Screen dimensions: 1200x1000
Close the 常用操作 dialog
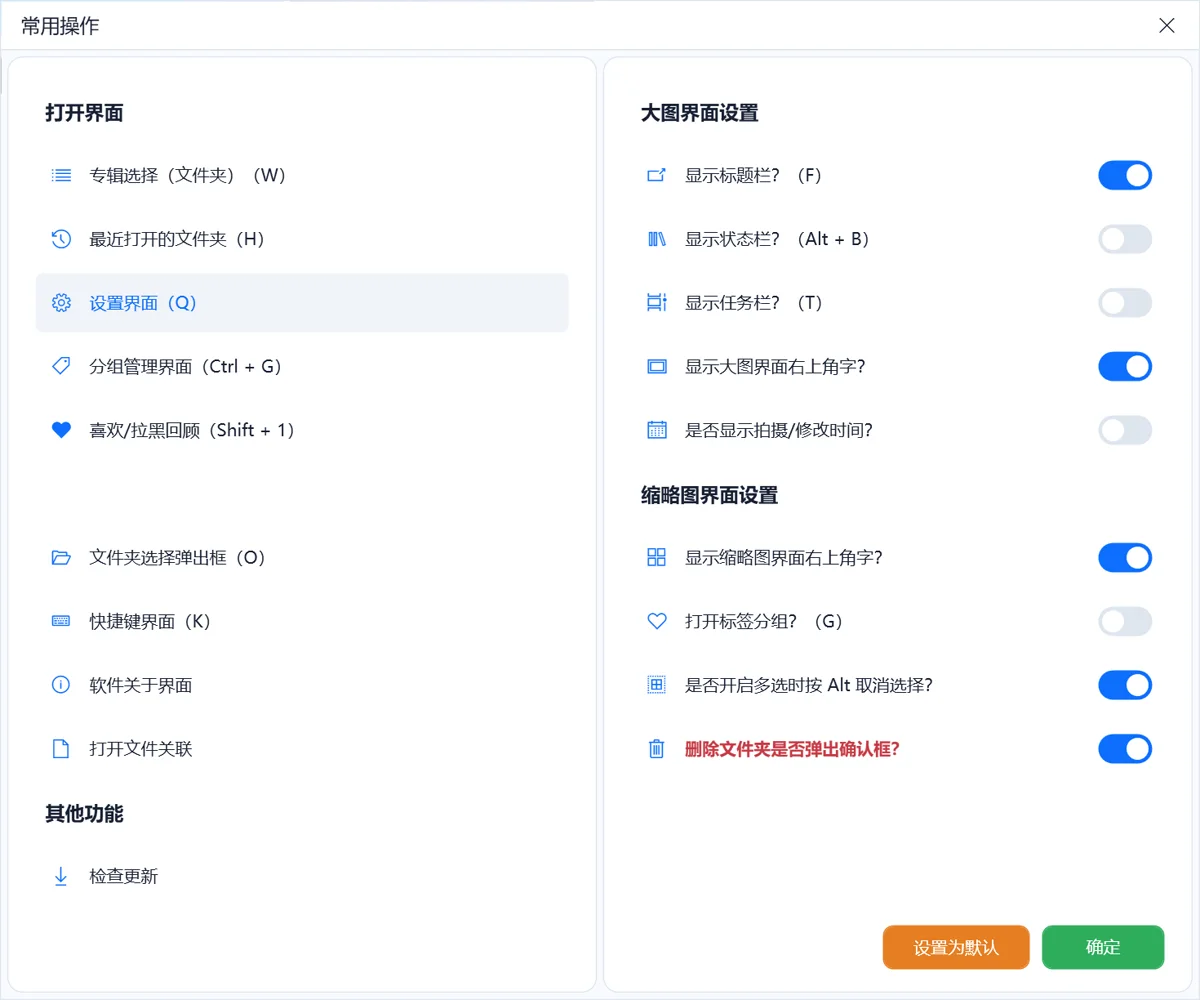[1167, 26]
